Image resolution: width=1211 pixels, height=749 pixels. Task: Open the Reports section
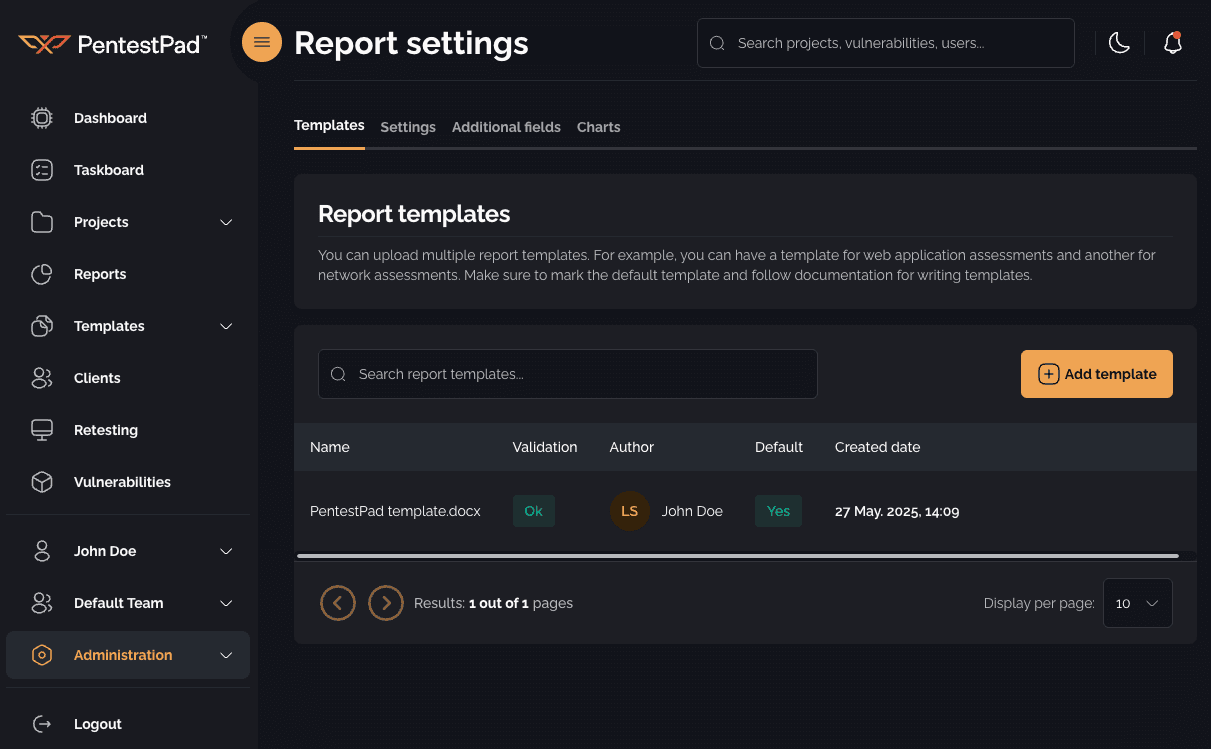tap(99, 274)
